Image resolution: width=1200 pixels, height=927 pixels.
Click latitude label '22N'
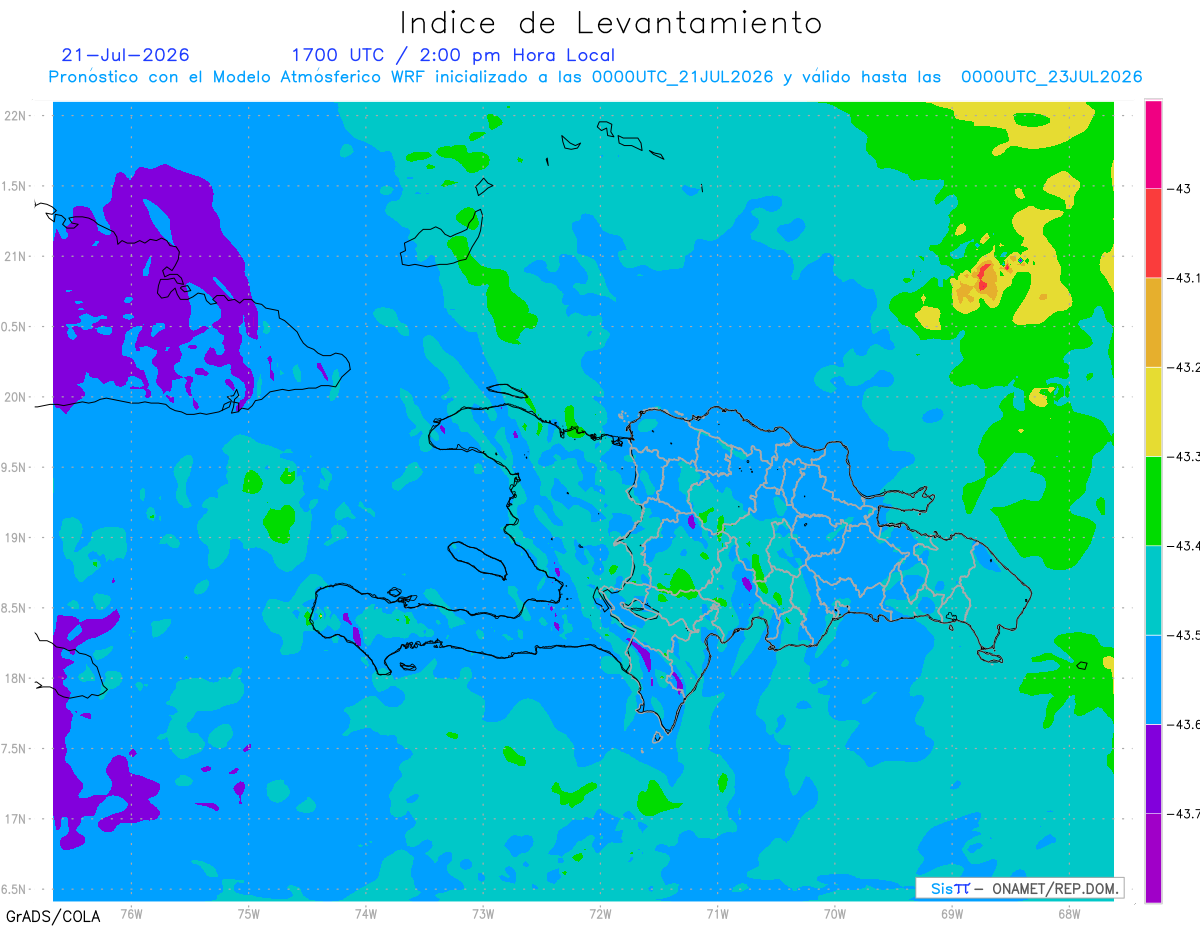tap(16, 116)
